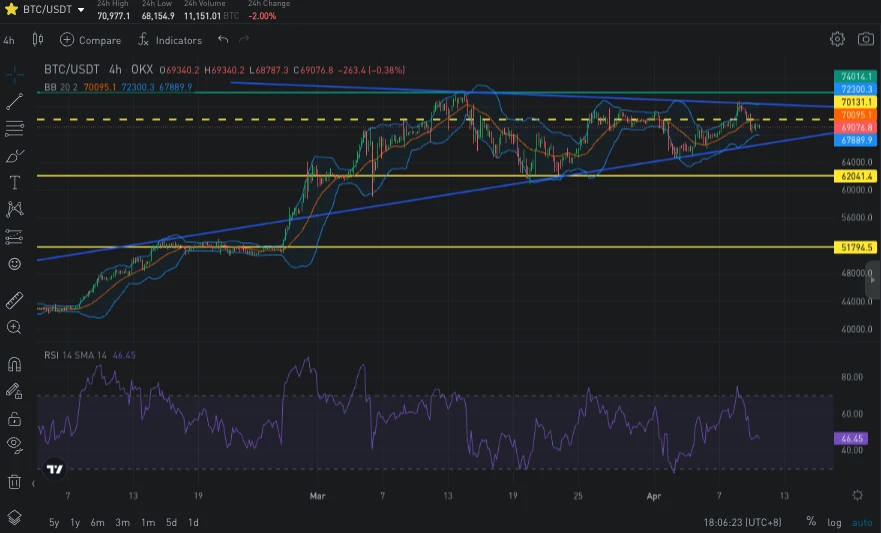This screenshot has width=881, height=533.
Task: Toggle BTC/USDT favorite star
Action: point(11,9)
